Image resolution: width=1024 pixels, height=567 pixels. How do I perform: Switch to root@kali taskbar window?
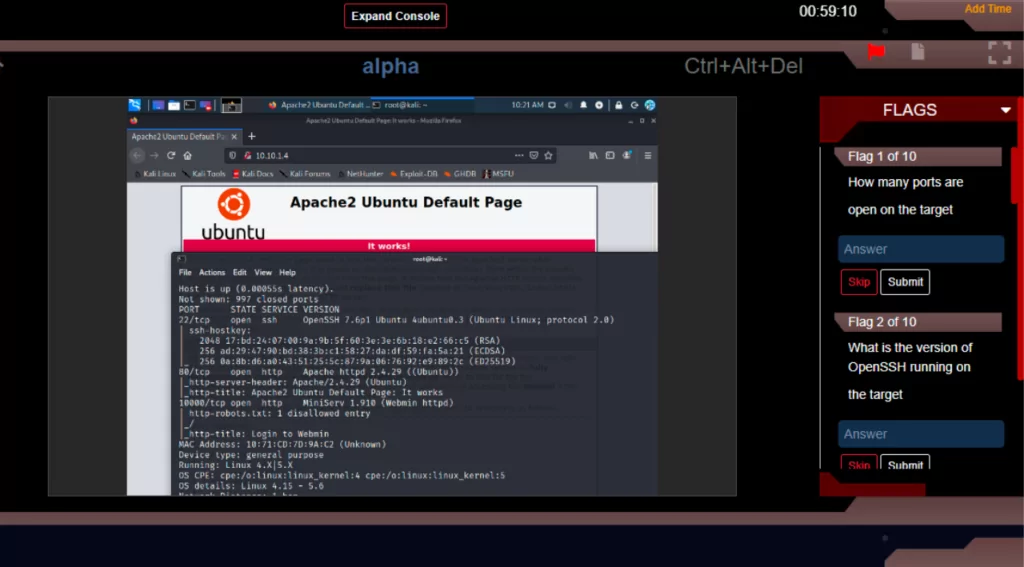(422, 105)
